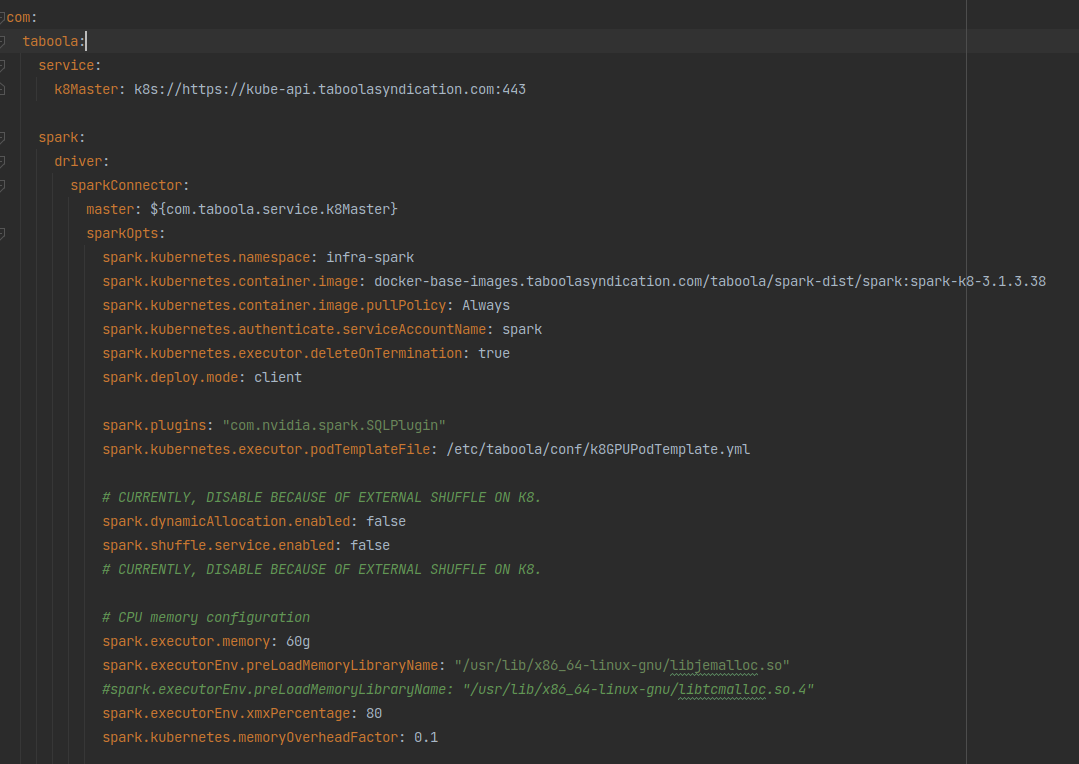1079x764 pixels.
Task: Click the 'client' deploy mode value
Action: tap(278, 377)
